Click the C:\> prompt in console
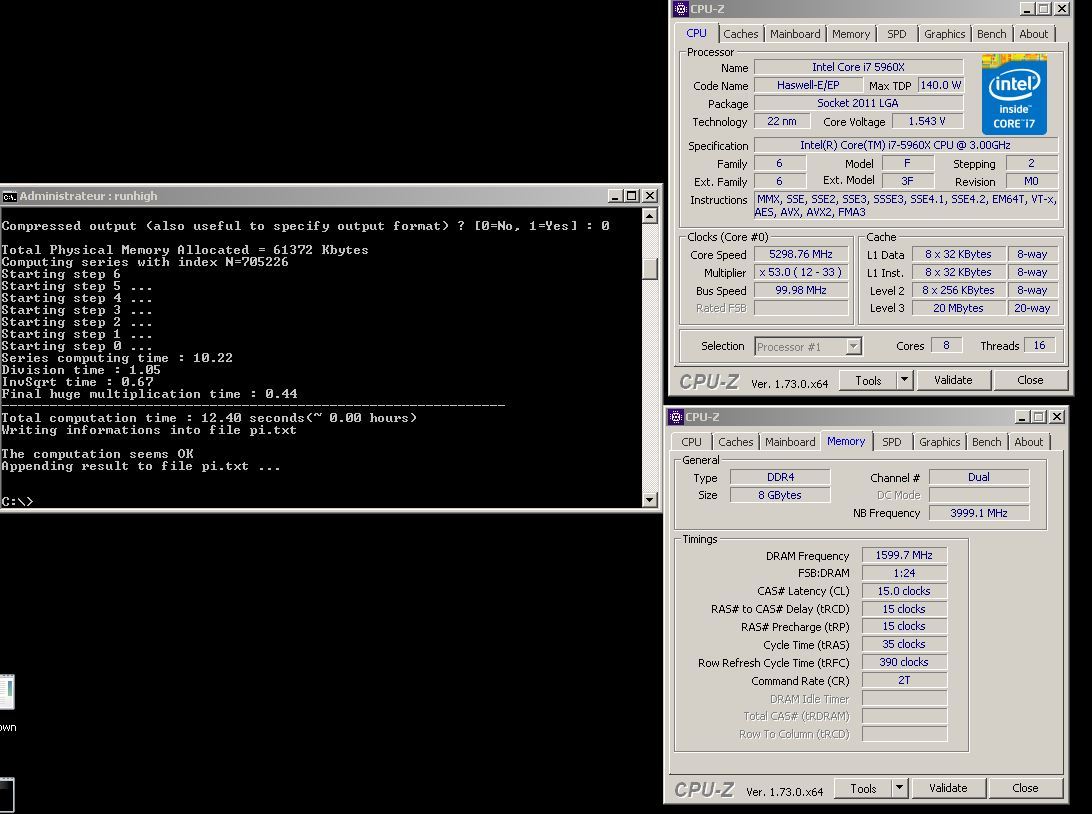Image resolution: width=1092 pixels, height=814 pixels. [x=17, y=501]
